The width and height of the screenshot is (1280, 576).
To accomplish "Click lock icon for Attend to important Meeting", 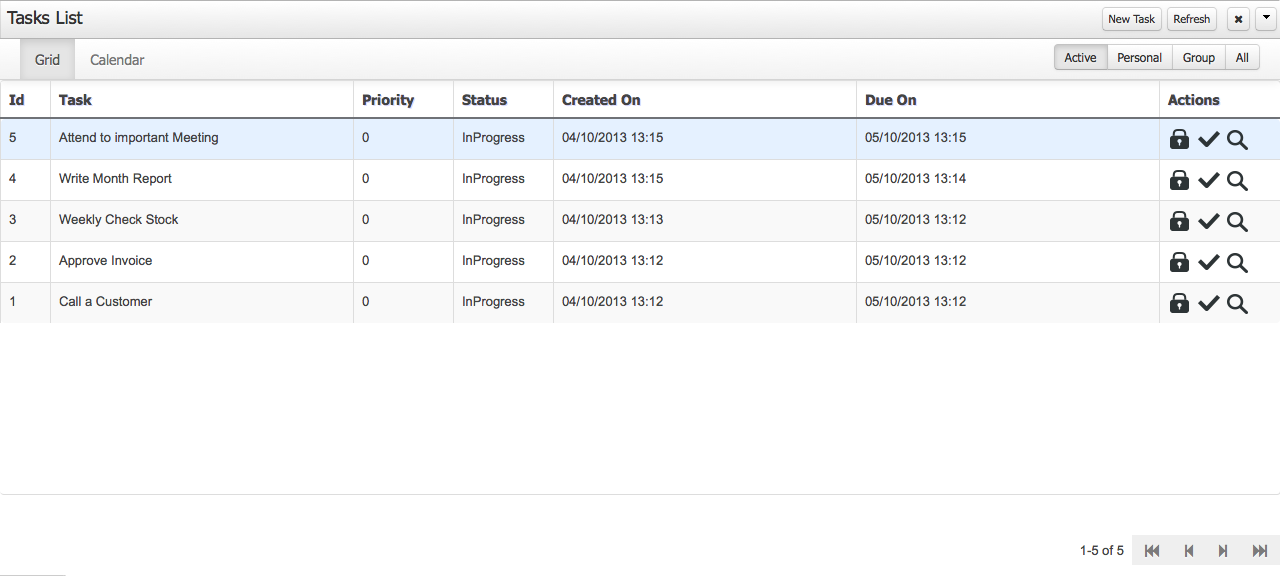I will coord(1179,139).
